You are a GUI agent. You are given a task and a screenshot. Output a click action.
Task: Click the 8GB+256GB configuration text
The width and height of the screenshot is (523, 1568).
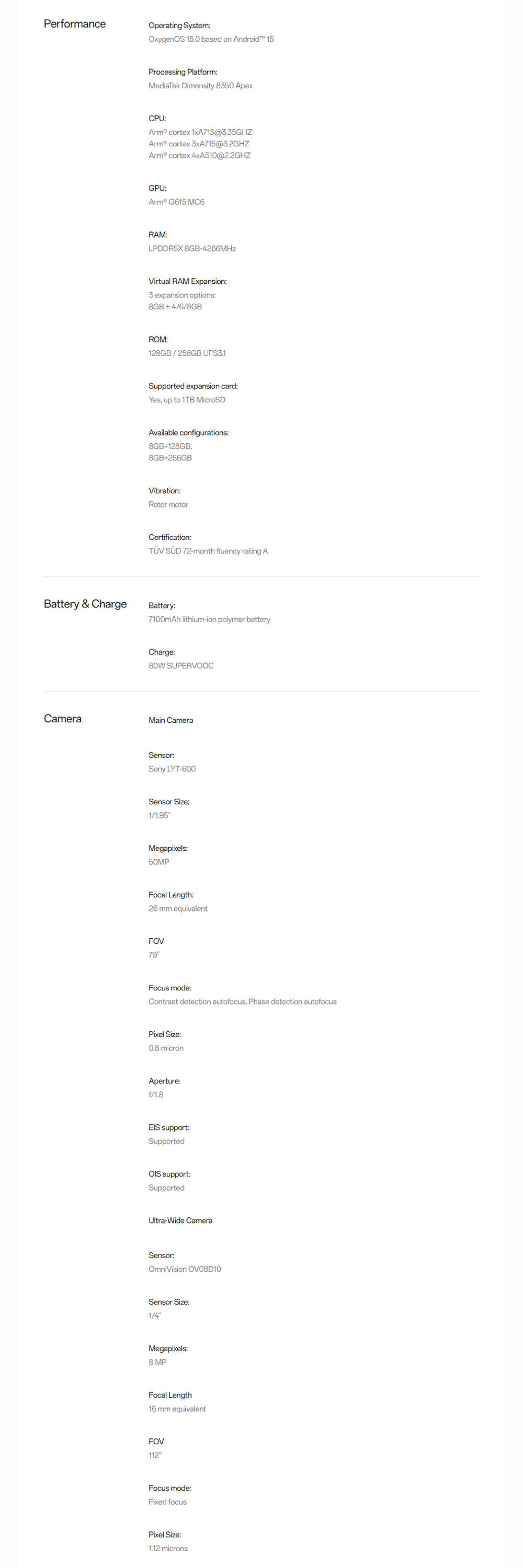click(170, 458)
